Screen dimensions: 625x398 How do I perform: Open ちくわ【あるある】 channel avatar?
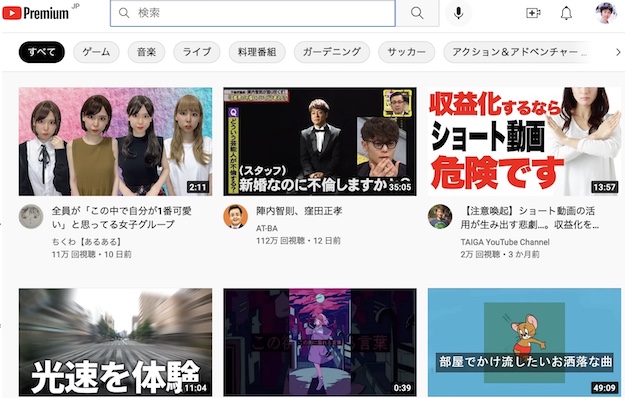(31, 216)
